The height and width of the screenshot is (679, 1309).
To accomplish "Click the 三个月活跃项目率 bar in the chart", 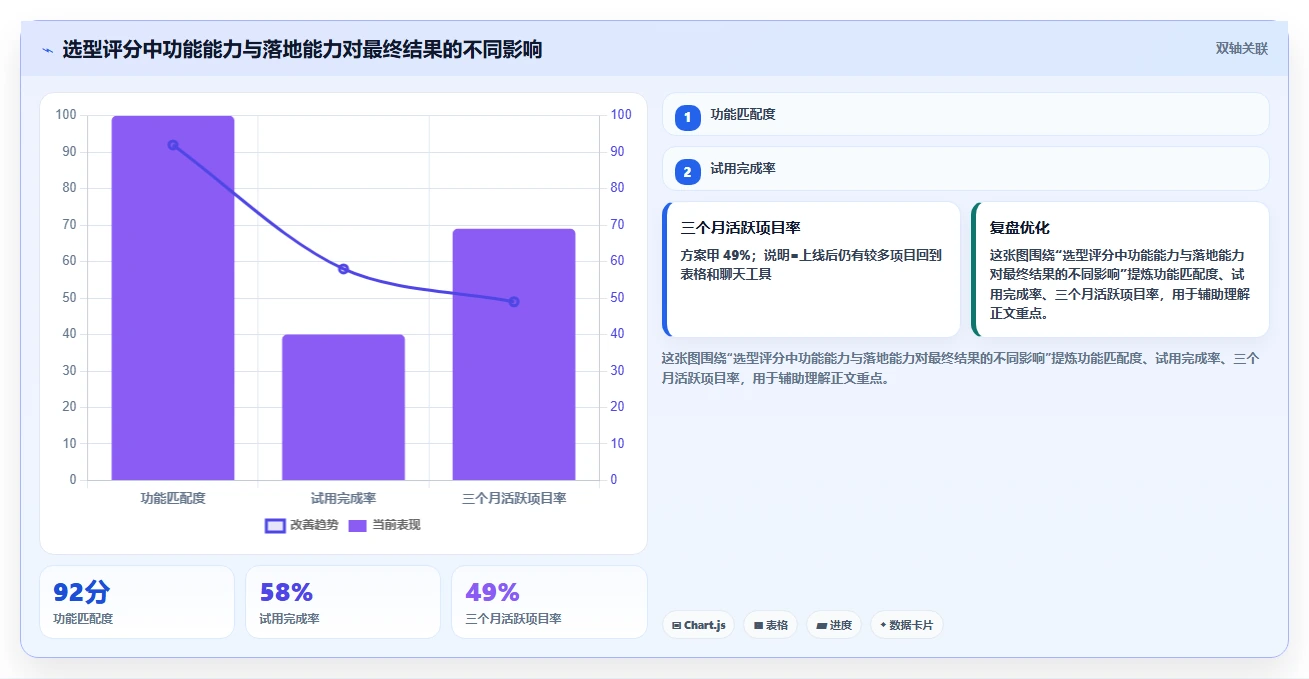I will point(514,354).
